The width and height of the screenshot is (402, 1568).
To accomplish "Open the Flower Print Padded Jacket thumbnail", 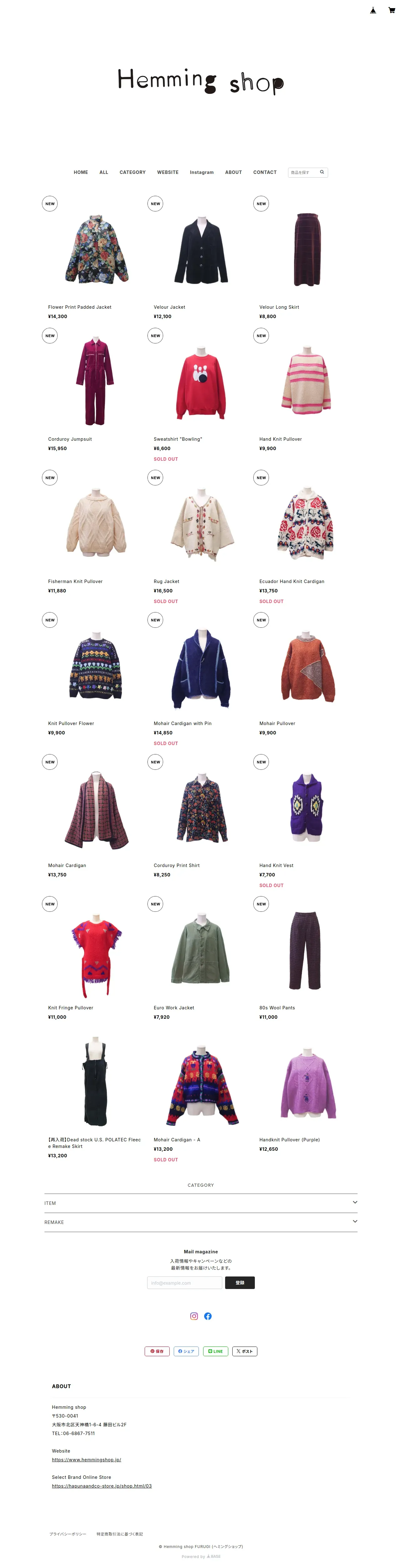I will pyautogui.click(x=95, y=250).
